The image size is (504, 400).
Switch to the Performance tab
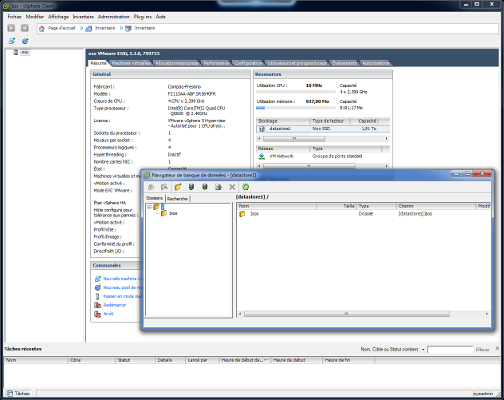pos(216,63)
